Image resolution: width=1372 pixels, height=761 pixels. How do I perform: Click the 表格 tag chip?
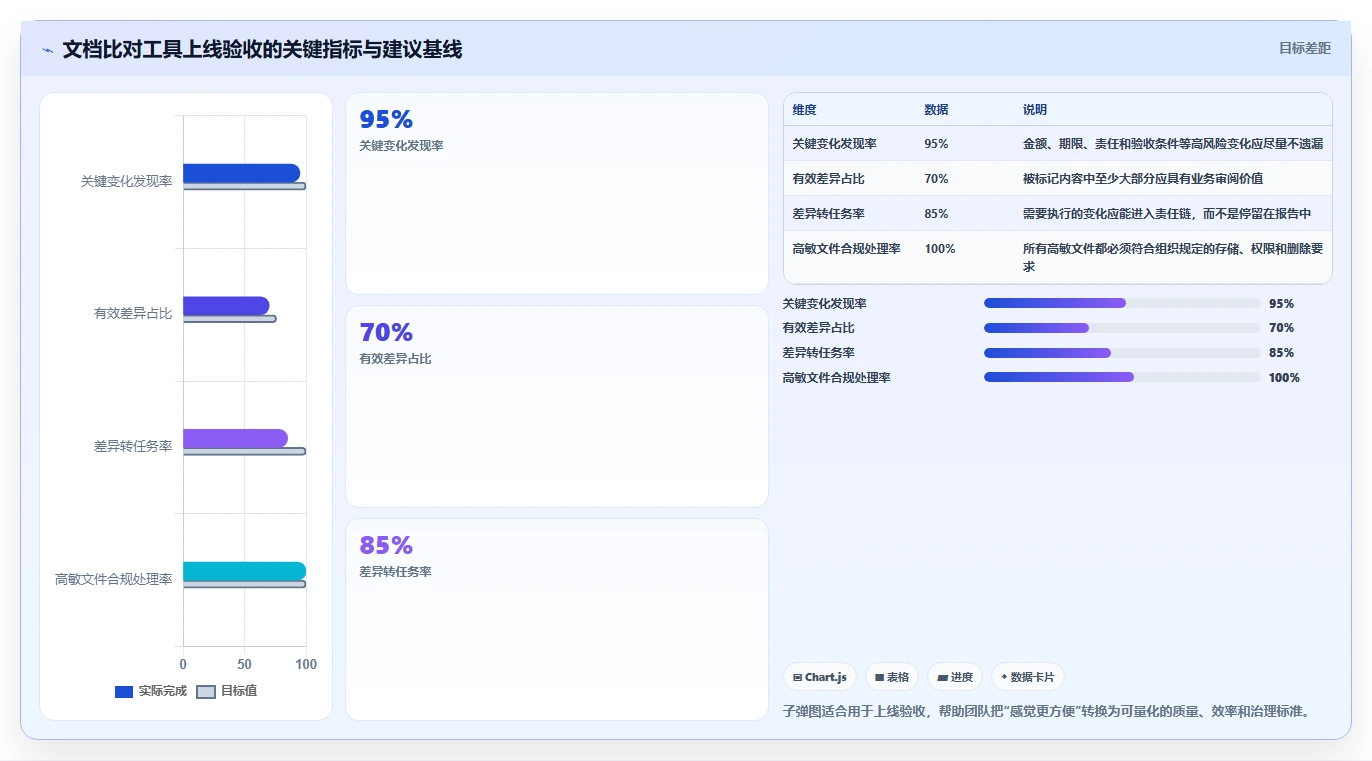coord(892,677)
